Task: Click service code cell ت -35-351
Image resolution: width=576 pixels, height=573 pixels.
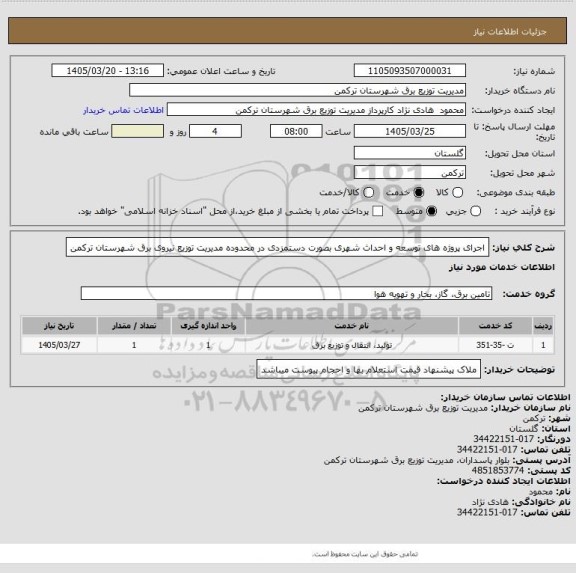Action: pos(495,345)
